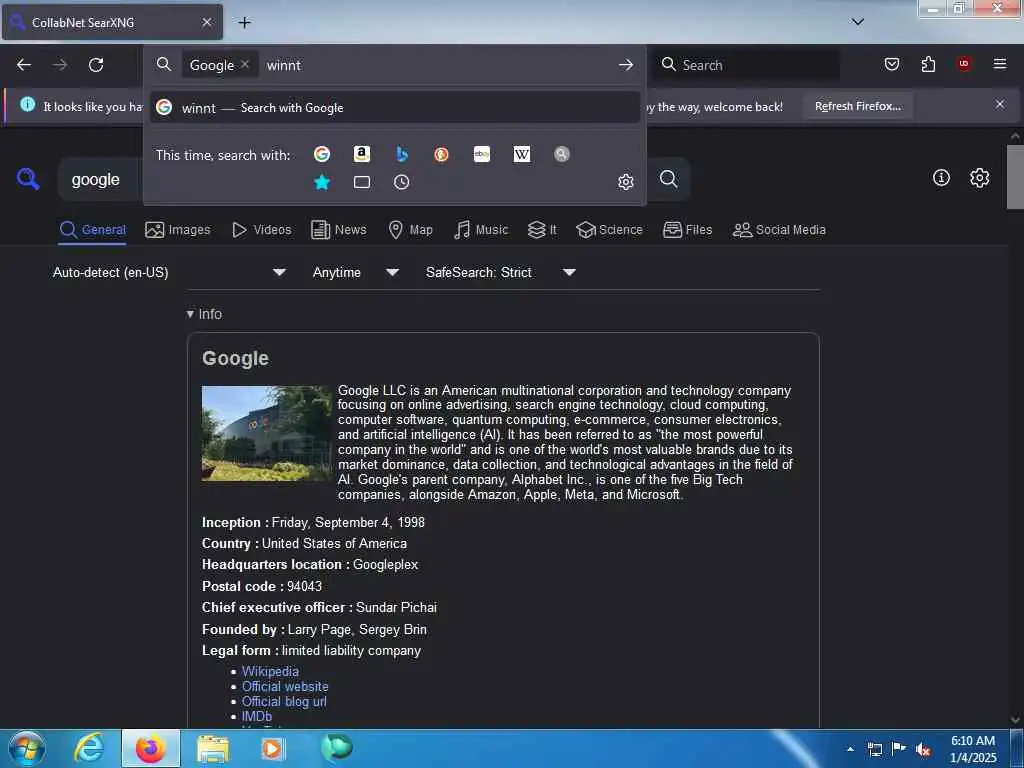Click the SearXNG query field with google

click(x=101, y=180)
